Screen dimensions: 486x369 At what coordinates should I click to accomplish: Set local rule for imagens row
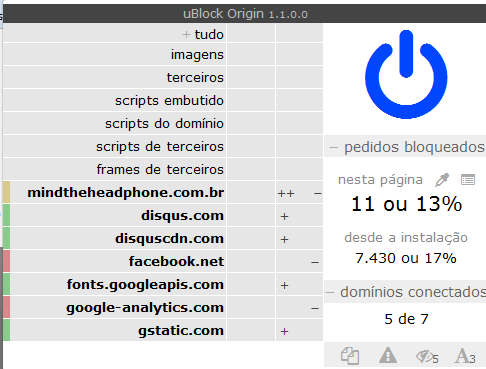tap(299, 54)
